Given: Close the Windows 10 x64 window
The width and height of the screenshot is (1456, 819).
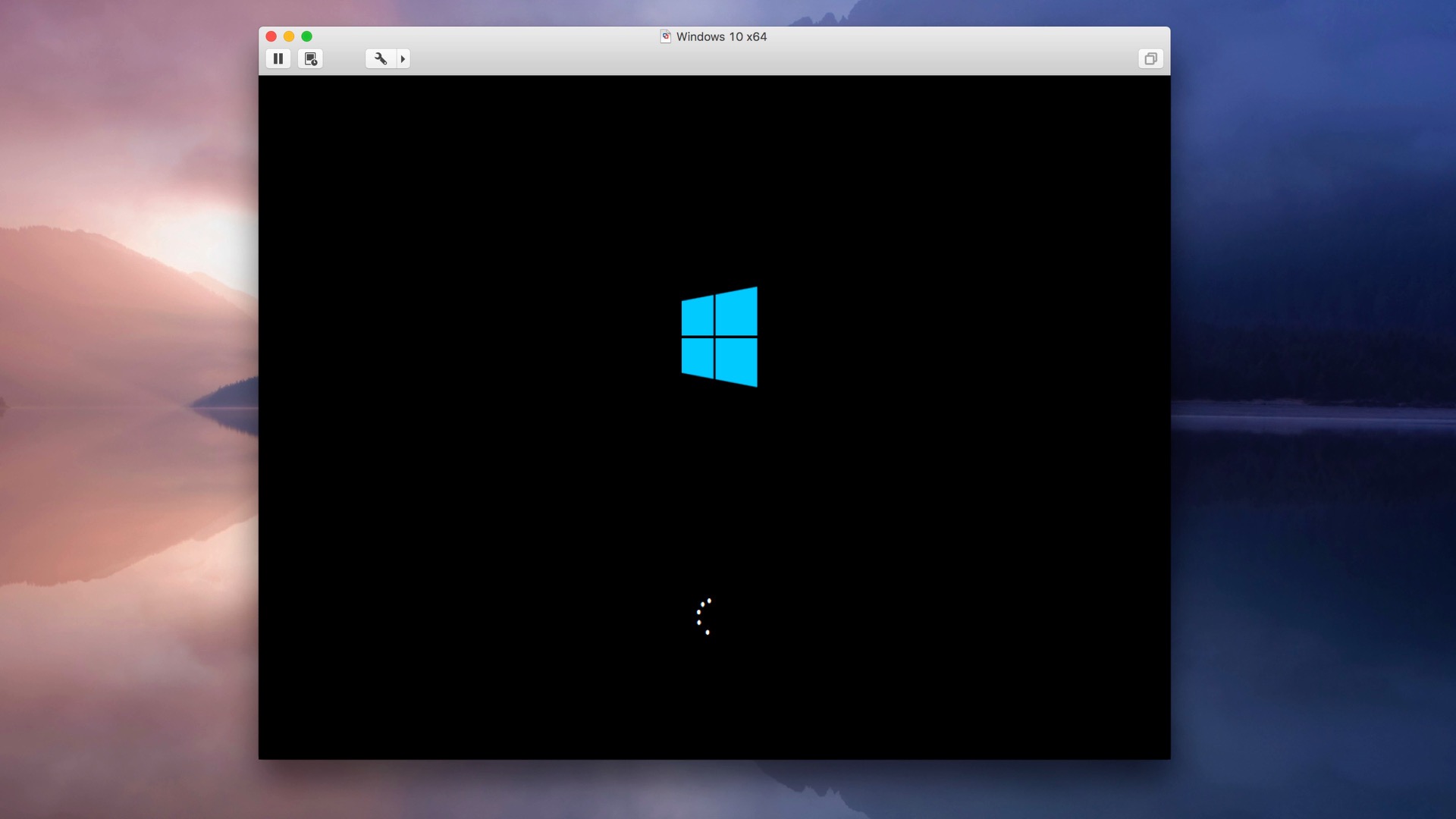Looking at the screenshot, I should (271, 36).
